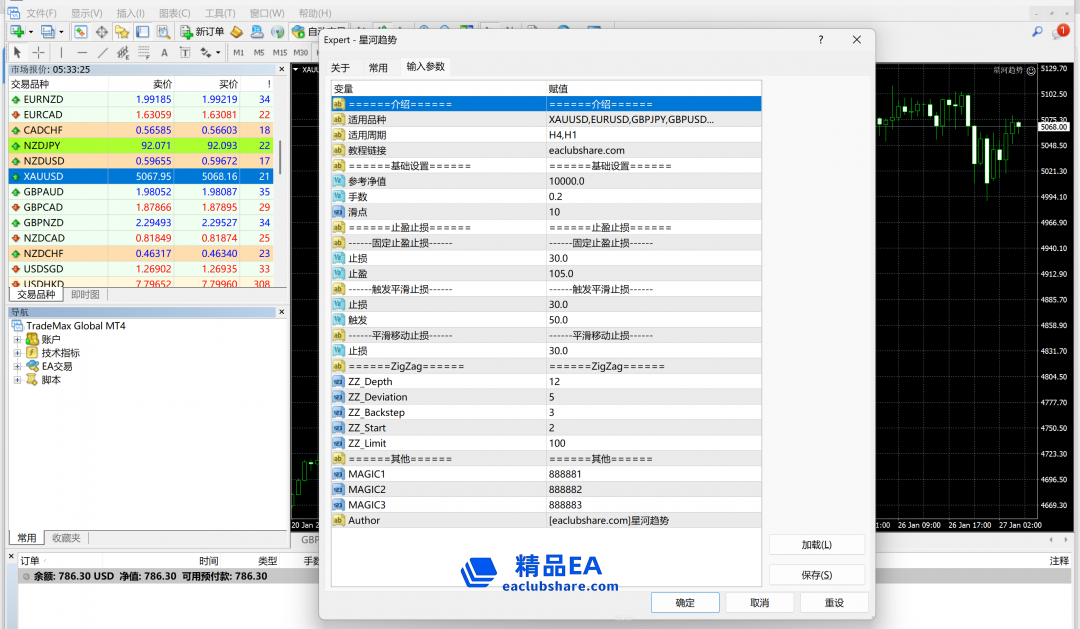The height and width of the screenshot is (629, 1080).
Task: Switch chart to M15 timeframe
Action: tap(280, 52)
